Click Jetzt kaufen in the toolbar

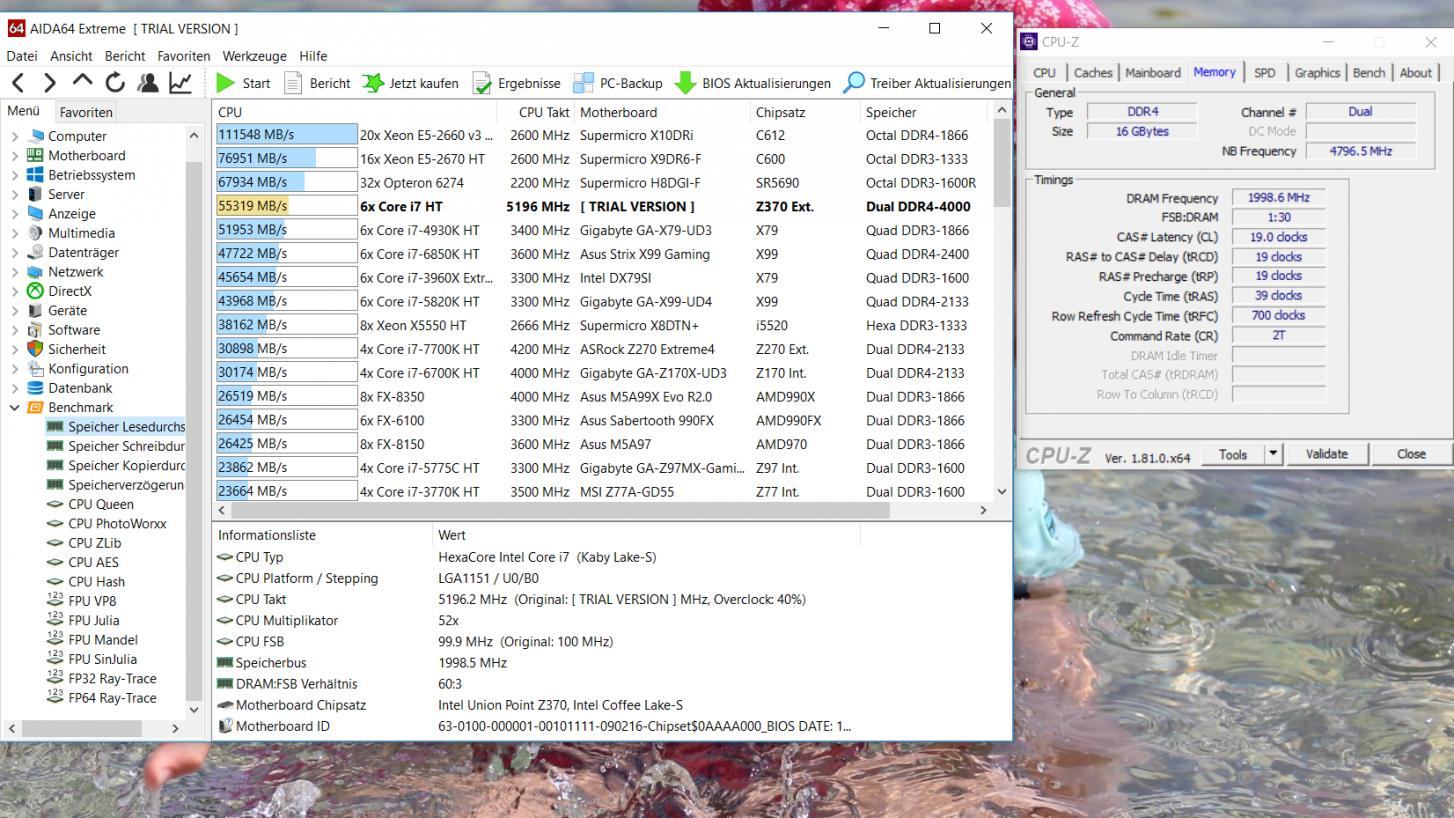(x=410, y=83)
